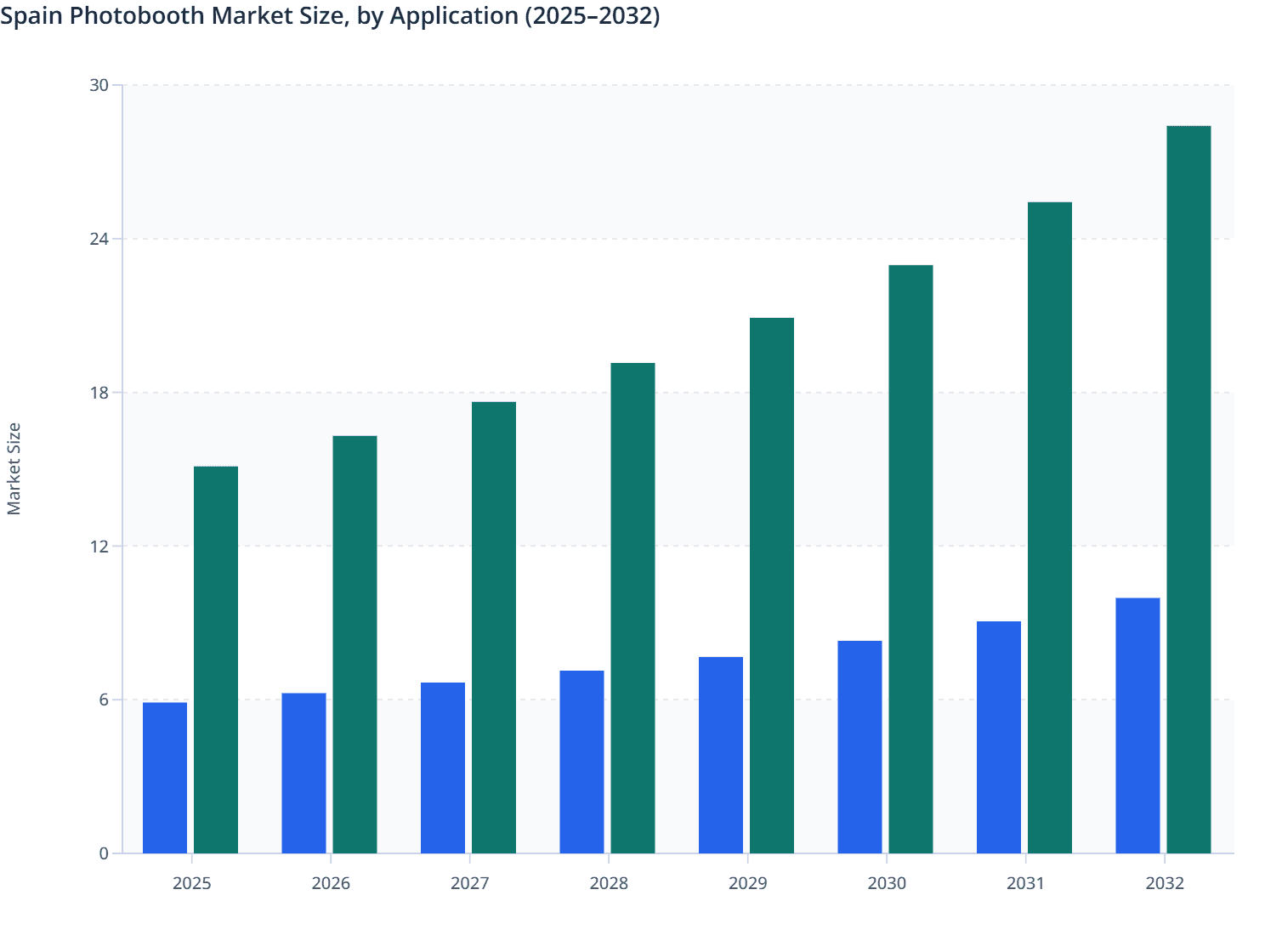Select the 2025 year label
Viewport: 1282px width, 952px height.
[x=192, y=883]
